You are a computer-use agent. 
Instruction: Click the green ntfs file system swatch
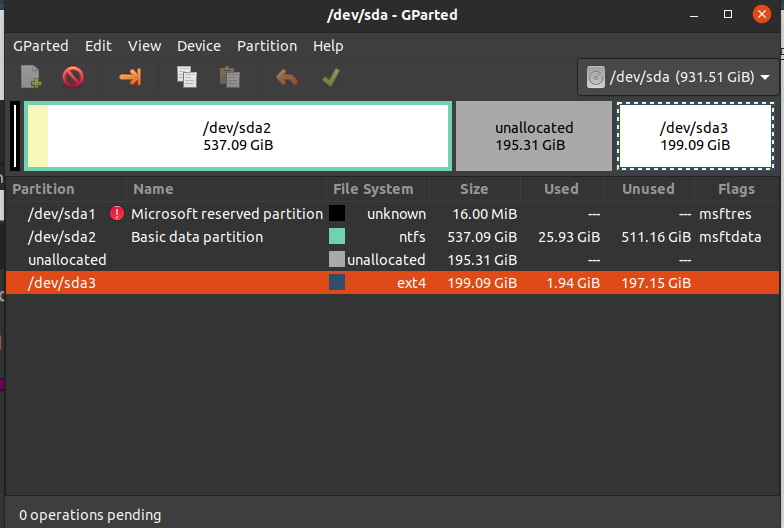point(337,236)
